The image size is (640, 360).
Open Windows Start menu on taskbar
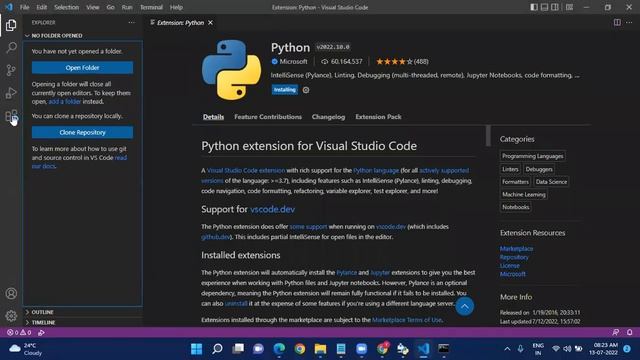196,349
